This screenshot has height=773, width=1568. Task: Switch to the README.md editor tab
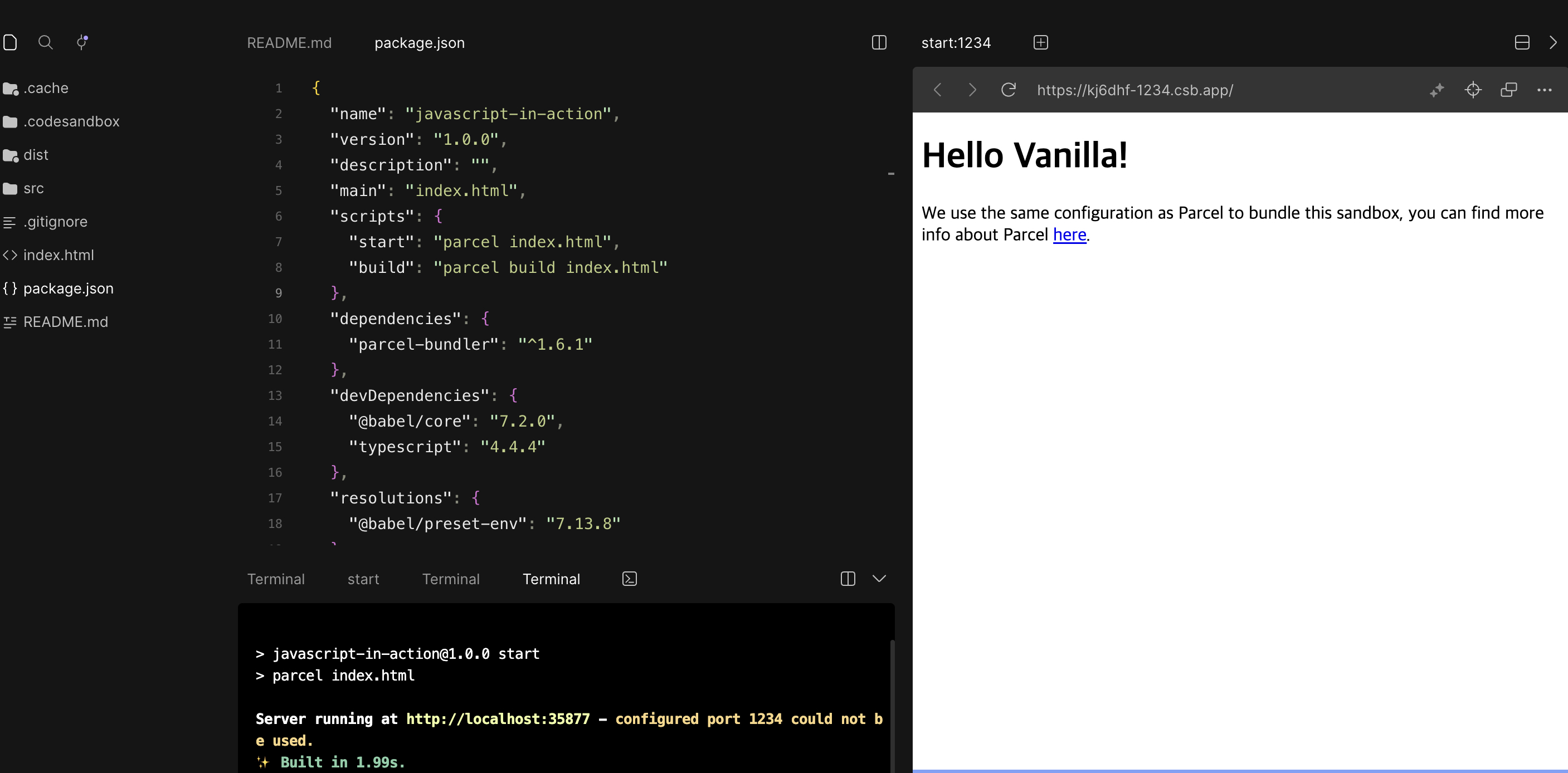point(289,43)
